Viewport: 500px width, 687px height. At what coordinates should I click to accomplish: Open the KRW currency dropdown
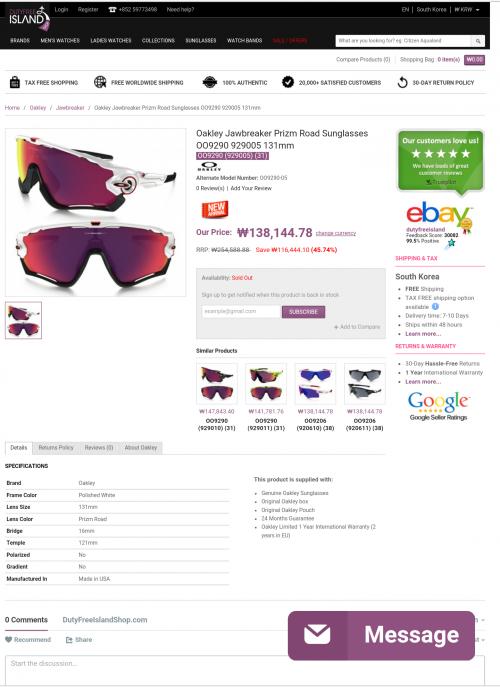coord(467,10)
